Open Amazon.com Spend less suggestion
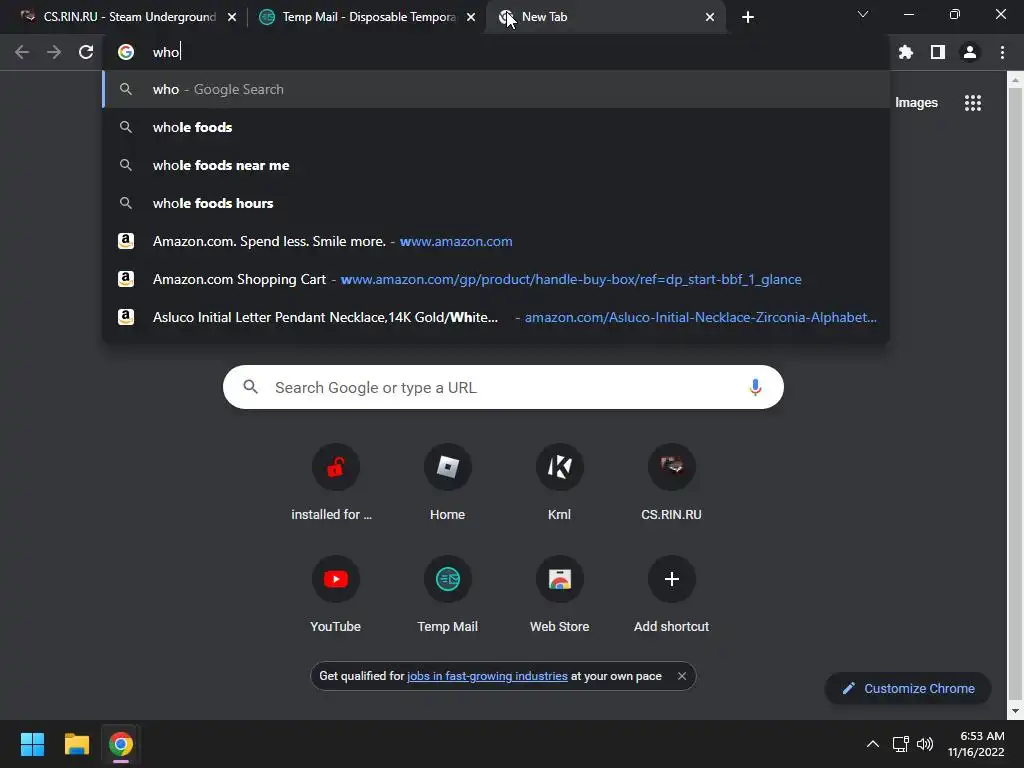 coord(496,241)
